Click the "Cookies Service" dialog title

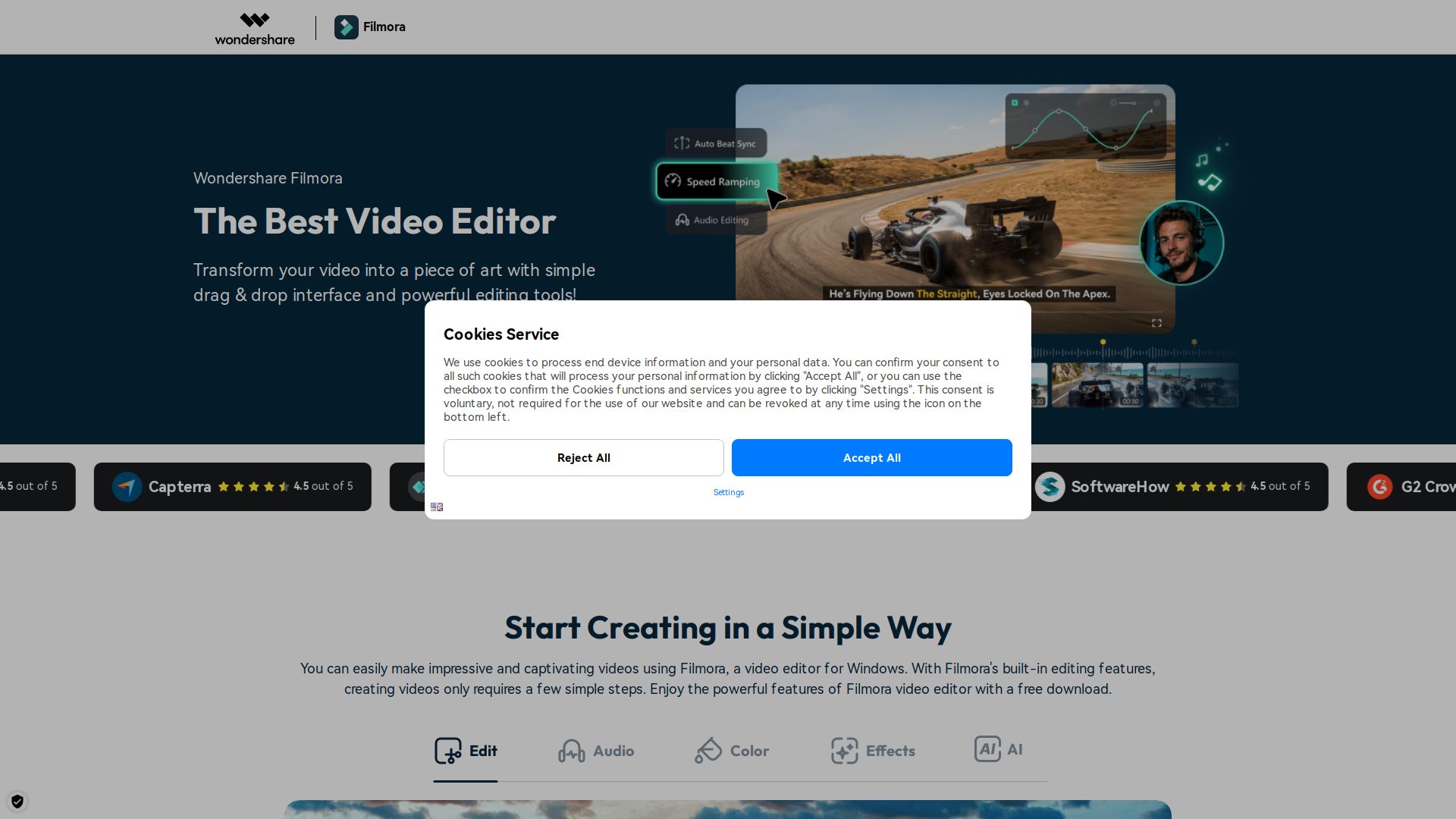coord(501,334)
